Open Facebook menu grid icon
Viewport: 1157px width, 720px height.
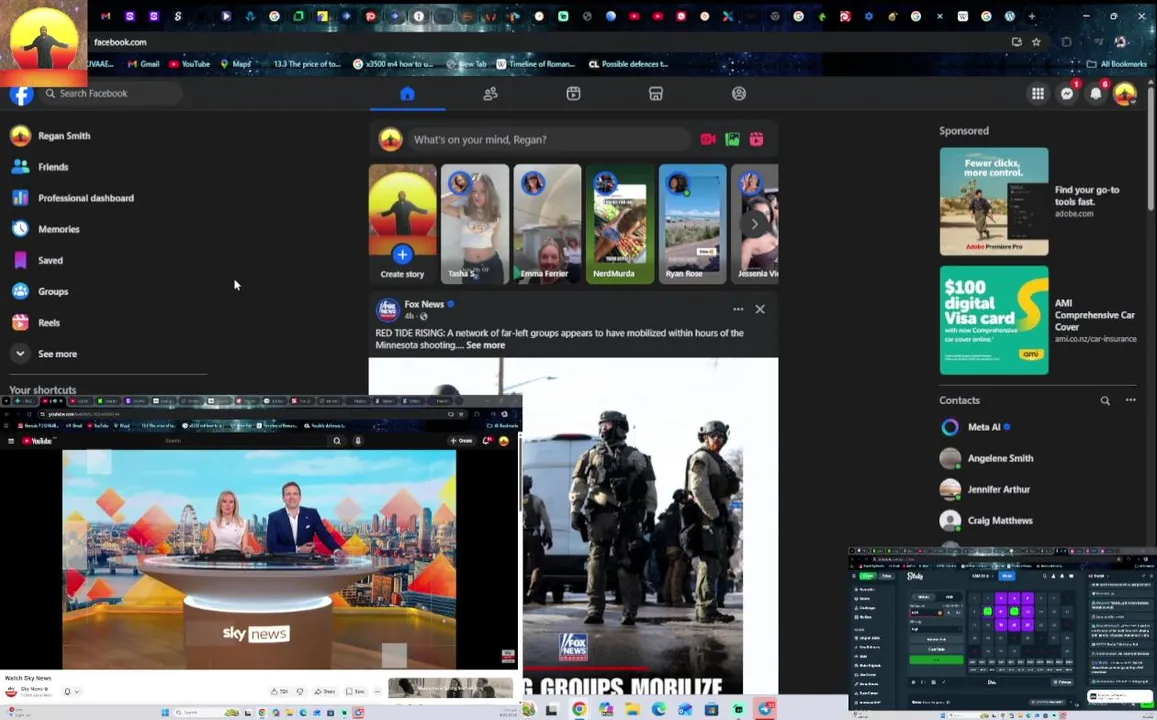point(1037,94)
